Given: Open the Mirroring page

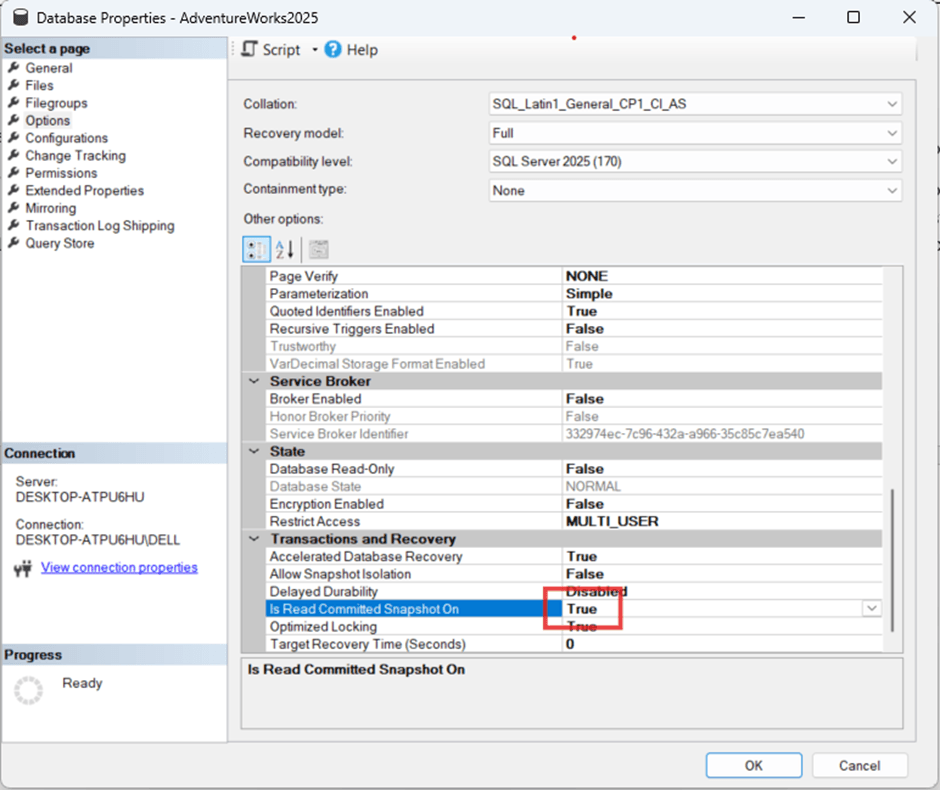Looking at the screenshot, I should point(50,208).
